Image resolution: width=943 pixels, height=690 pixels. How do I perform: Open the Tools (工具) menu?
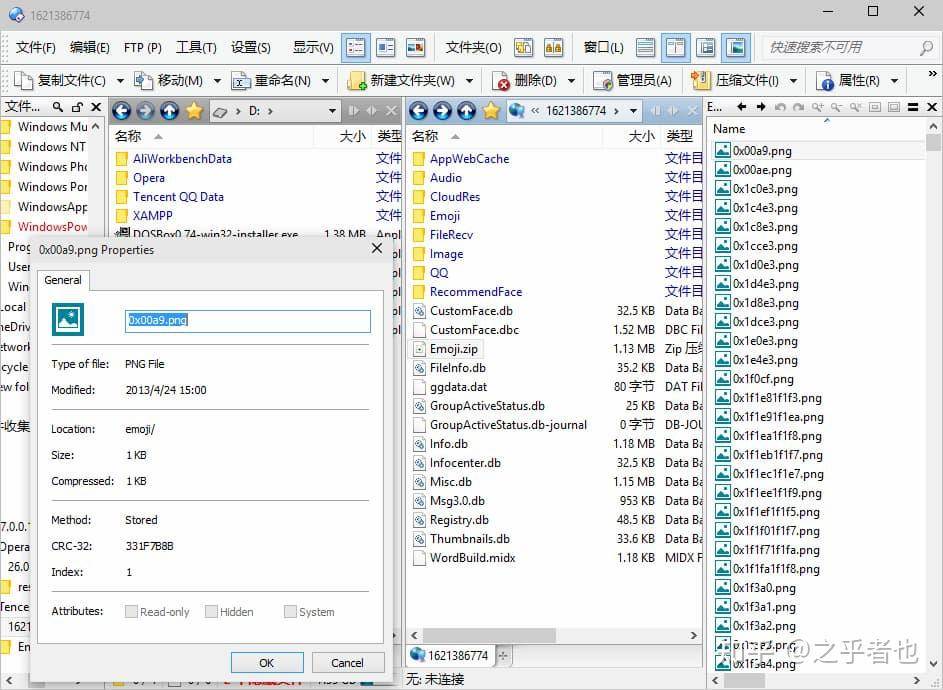[196, 48]
